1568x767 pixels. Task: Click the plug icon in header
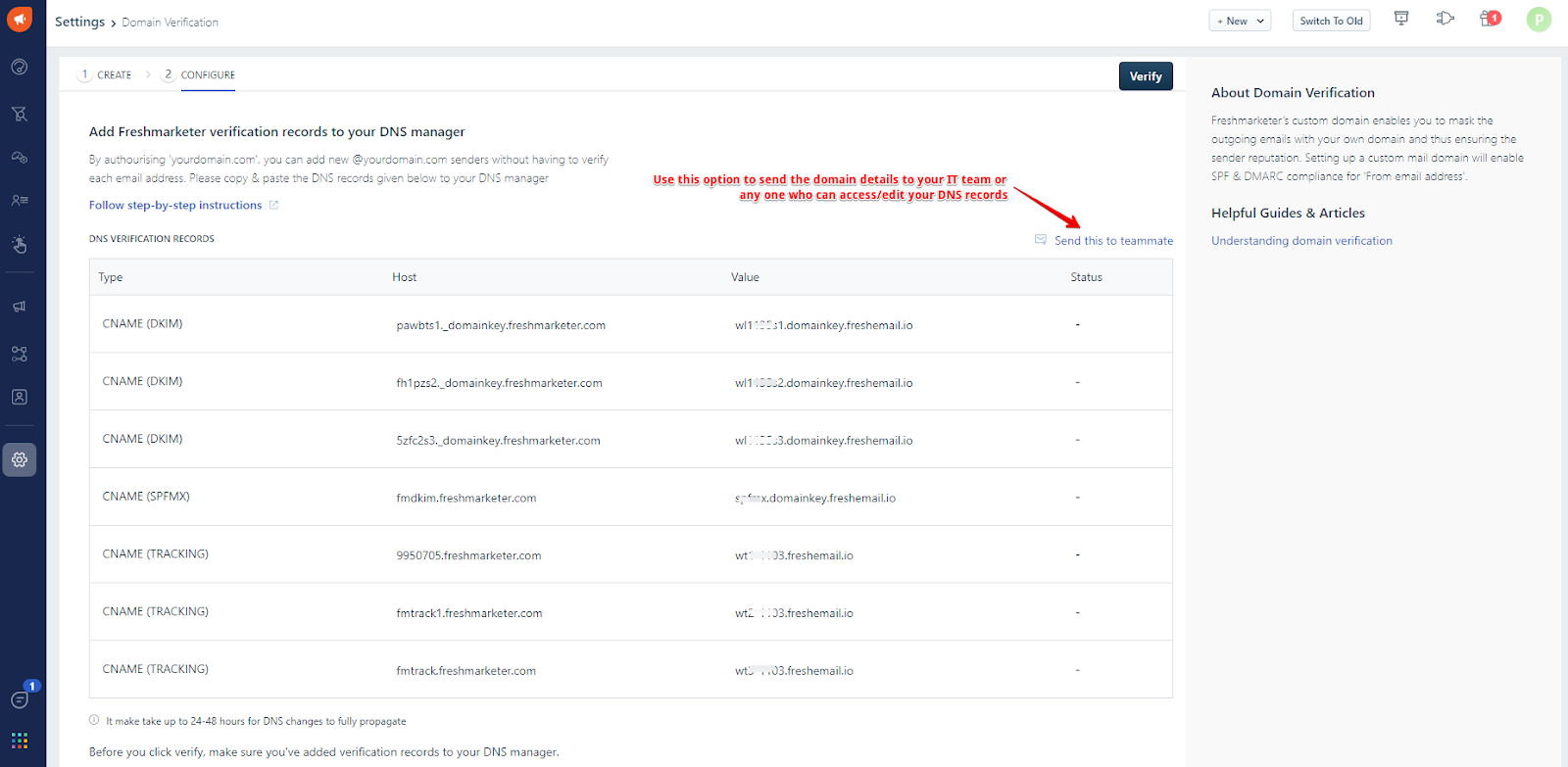[x=1445, y=19]
